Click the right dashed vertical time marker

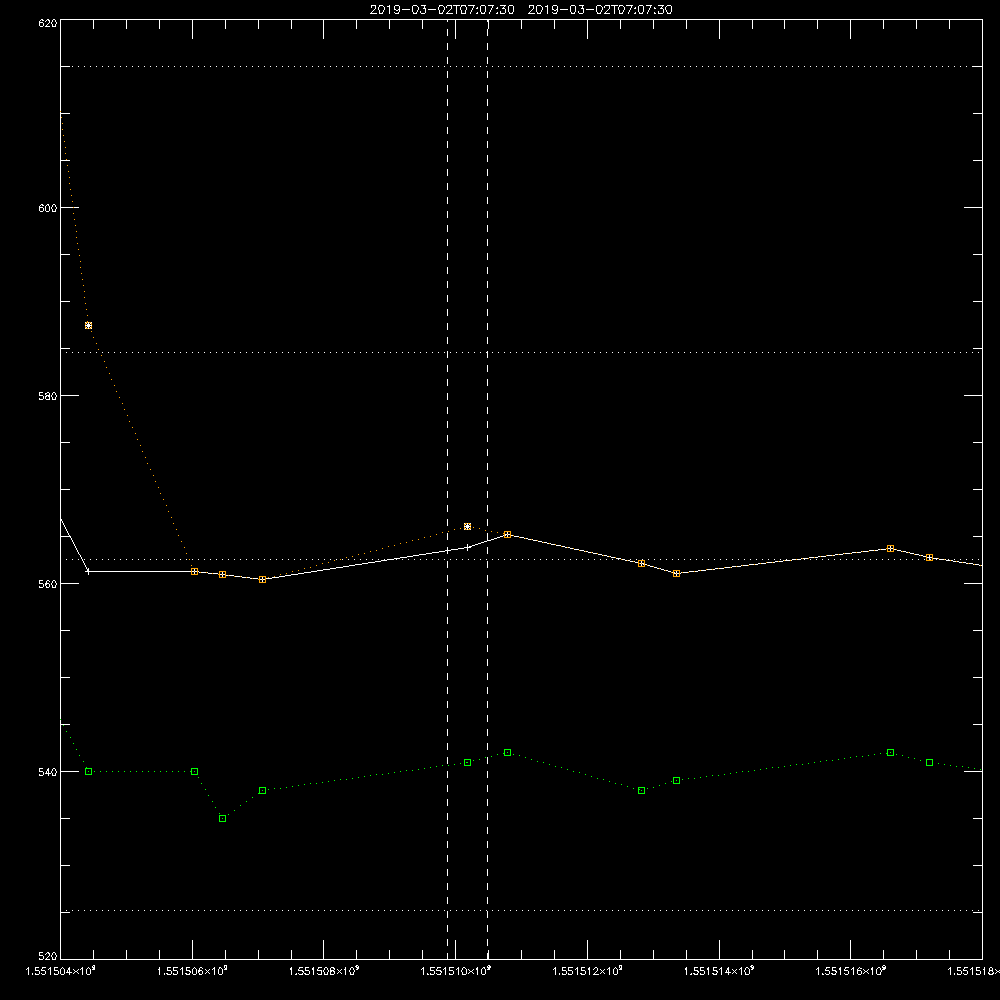pyautogui.click(x=488, y=489)
